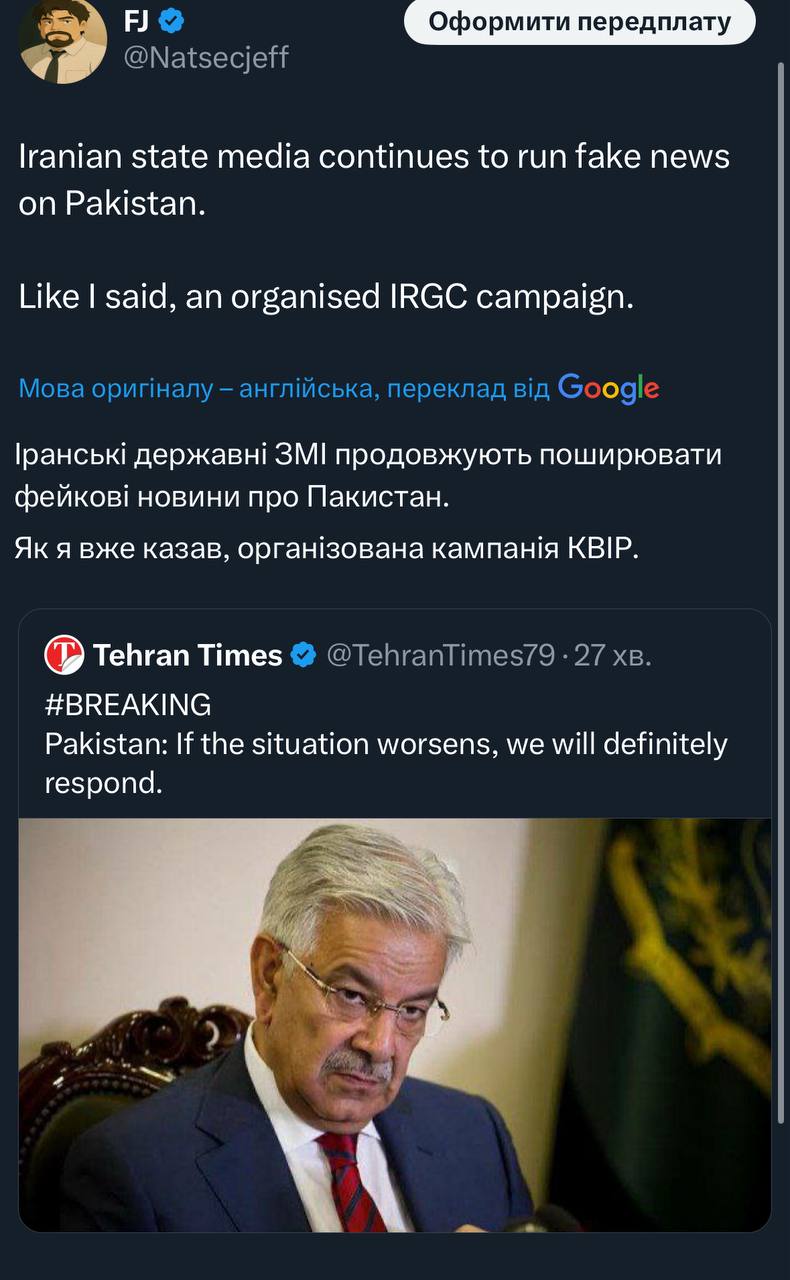Open the 27 хв. timestamp of the quoted post

(612, 655)
